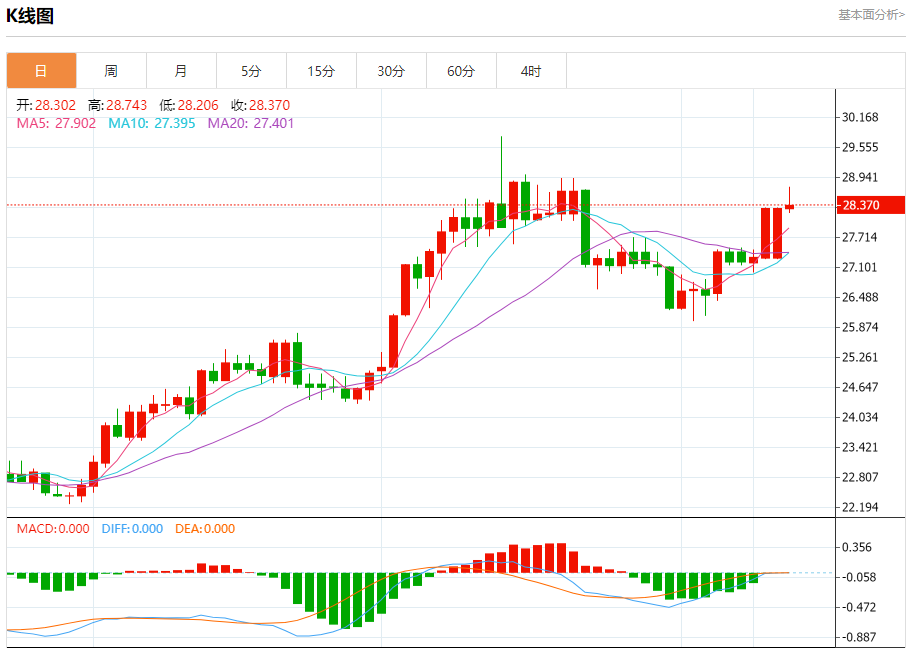Viewport: 911px width, 648px height.
Task: Choose the 15分 timeframe tab
Action: tap(321, 71)
